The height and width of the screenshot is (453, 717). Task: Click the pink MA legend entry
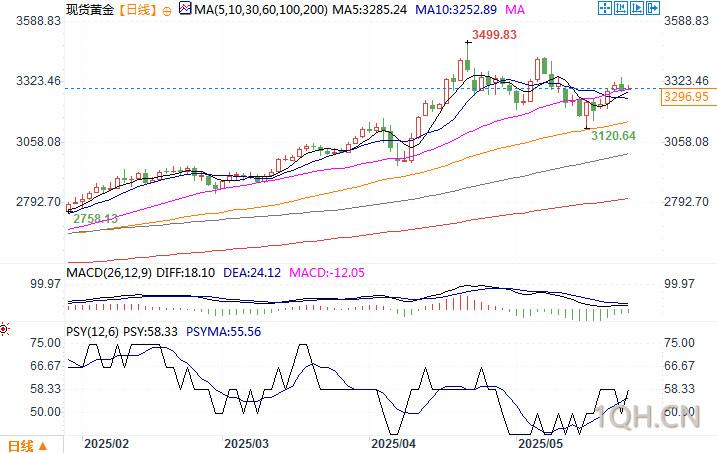pos(515,10)
